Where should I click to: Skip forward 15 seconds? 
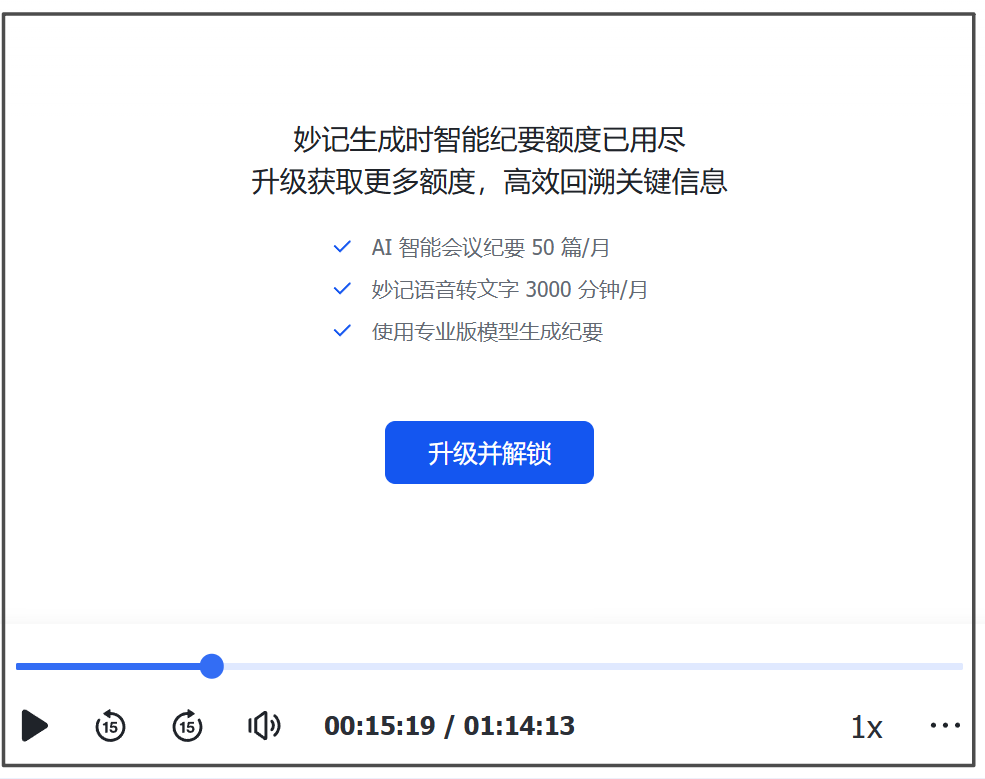187,726
